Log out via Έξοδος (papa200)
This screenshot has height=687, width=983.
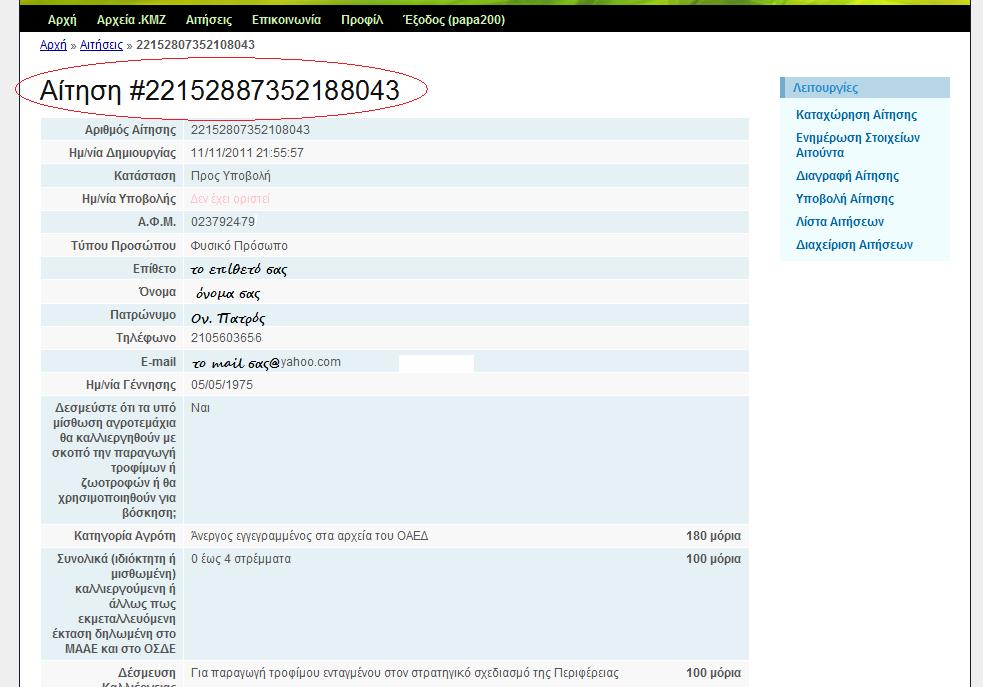(x=453, y=20)
